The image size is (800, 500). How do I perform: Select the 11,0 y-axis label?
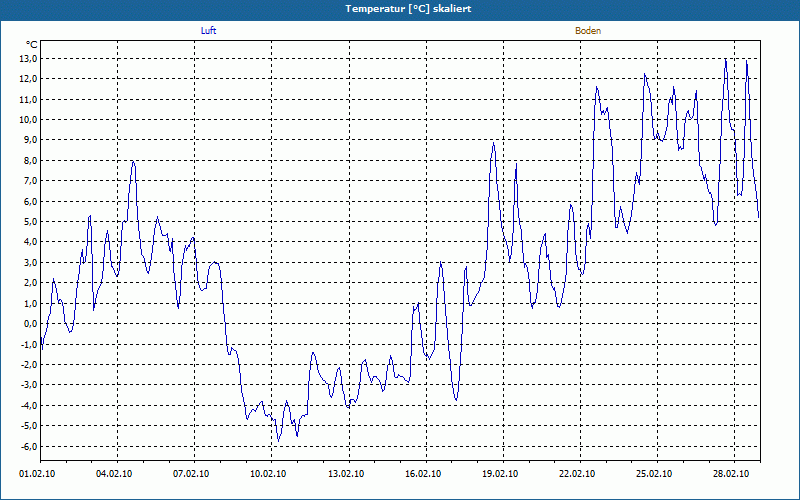(28, 99)
